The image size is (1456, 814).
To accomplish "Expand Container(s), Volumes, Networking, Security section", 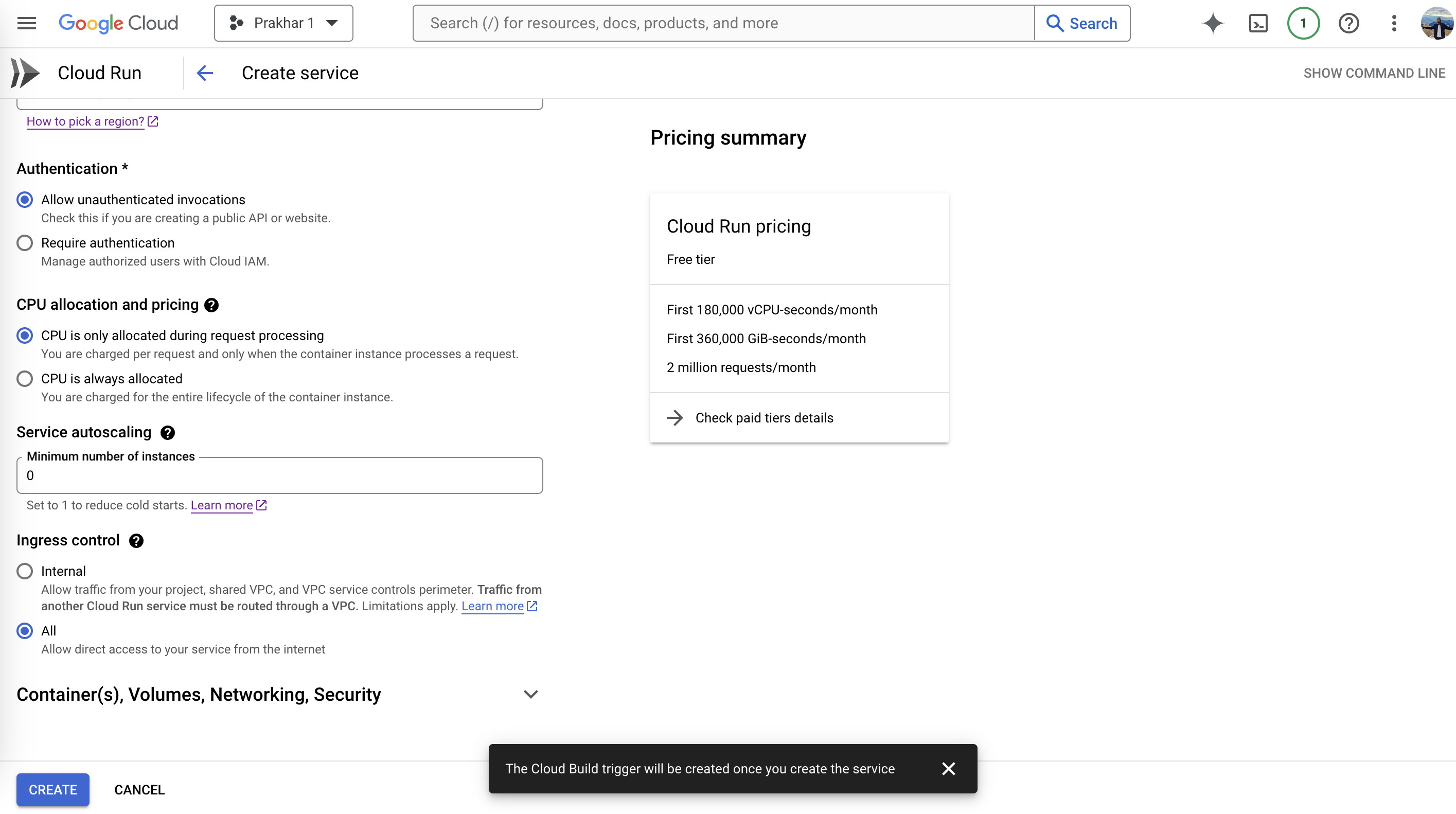I will (530, 695).
